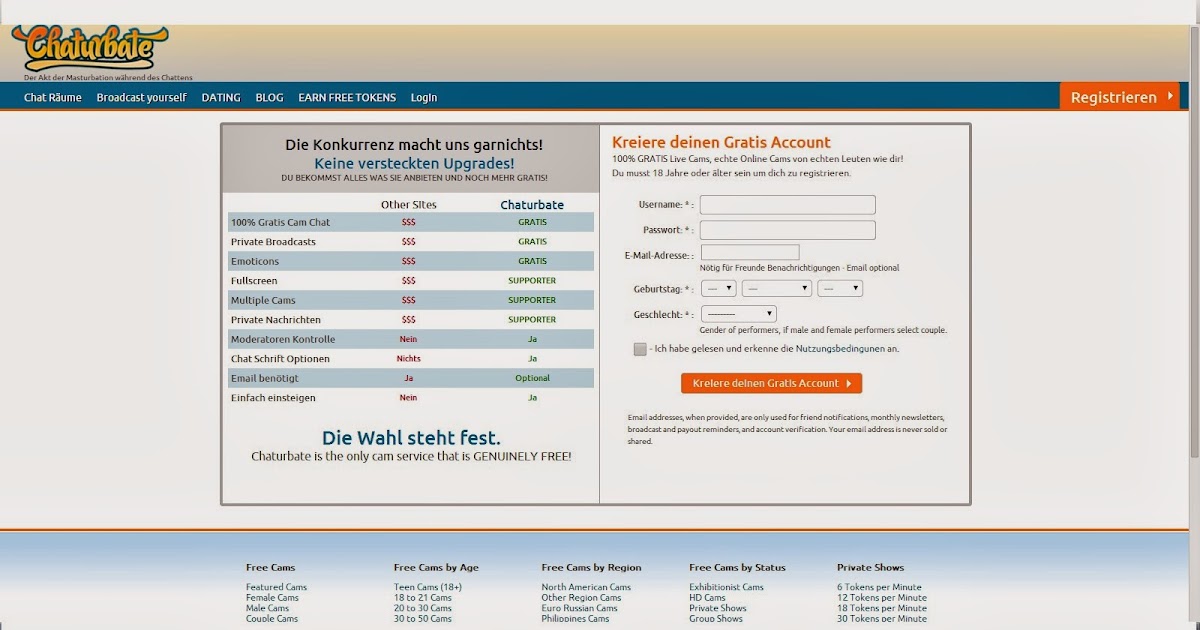Tick the Nutzungsbedingungen agreement checkbox

click(640, 349)
